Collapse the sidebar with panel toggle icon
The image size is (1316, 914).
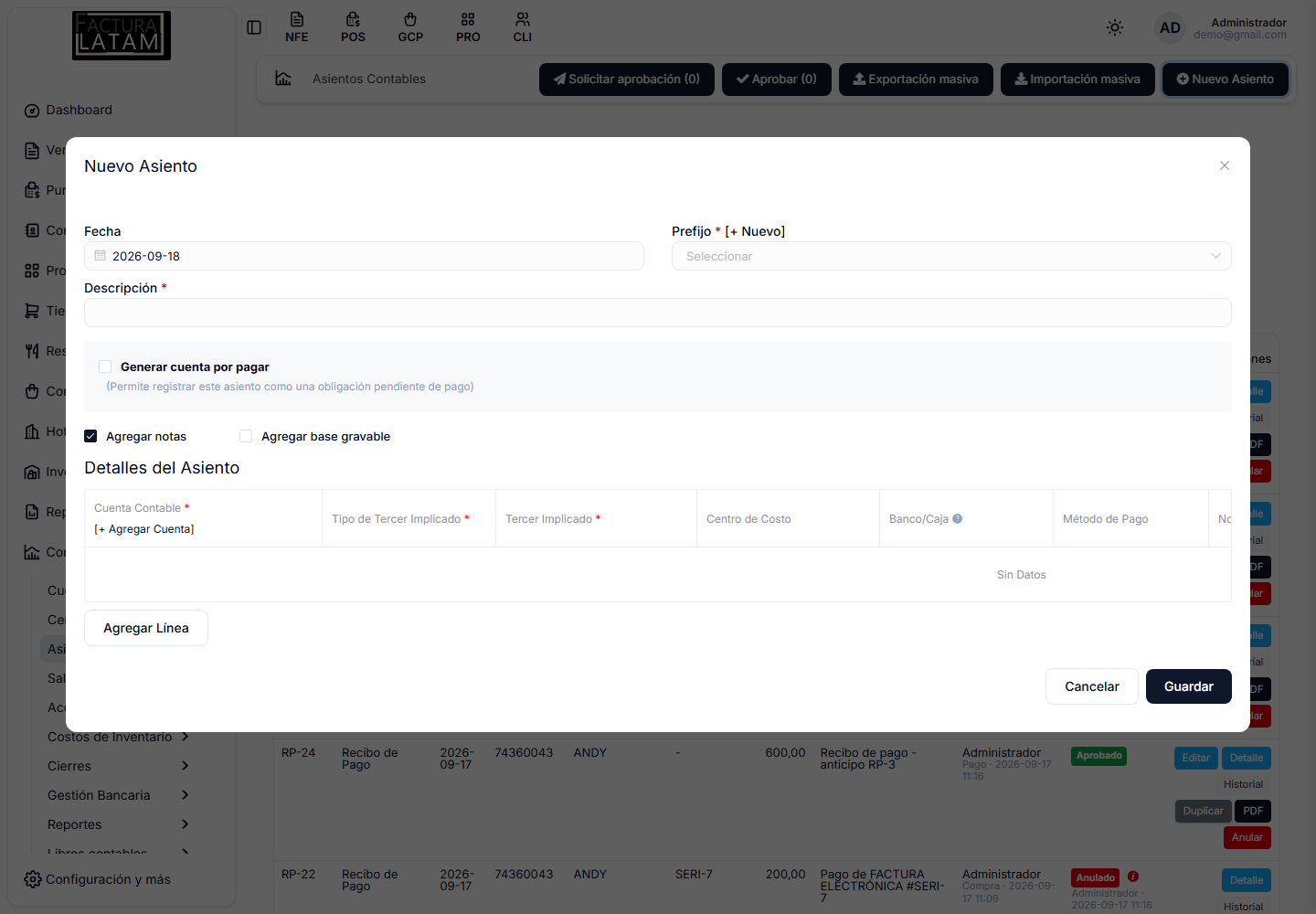(x=254, y=27)
